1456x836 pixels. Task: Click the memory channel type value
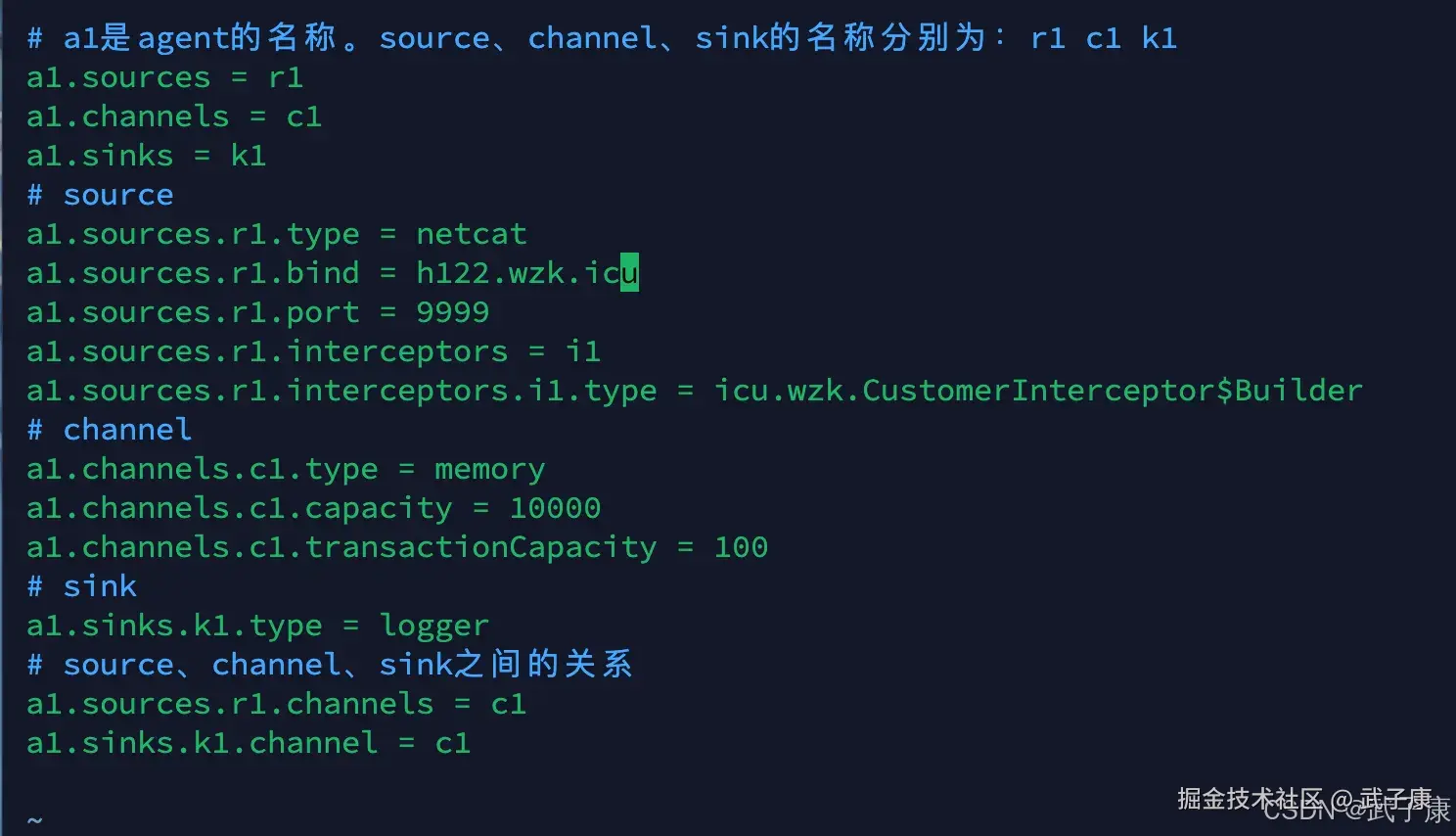pyautogui.click(x=489, y=469)
